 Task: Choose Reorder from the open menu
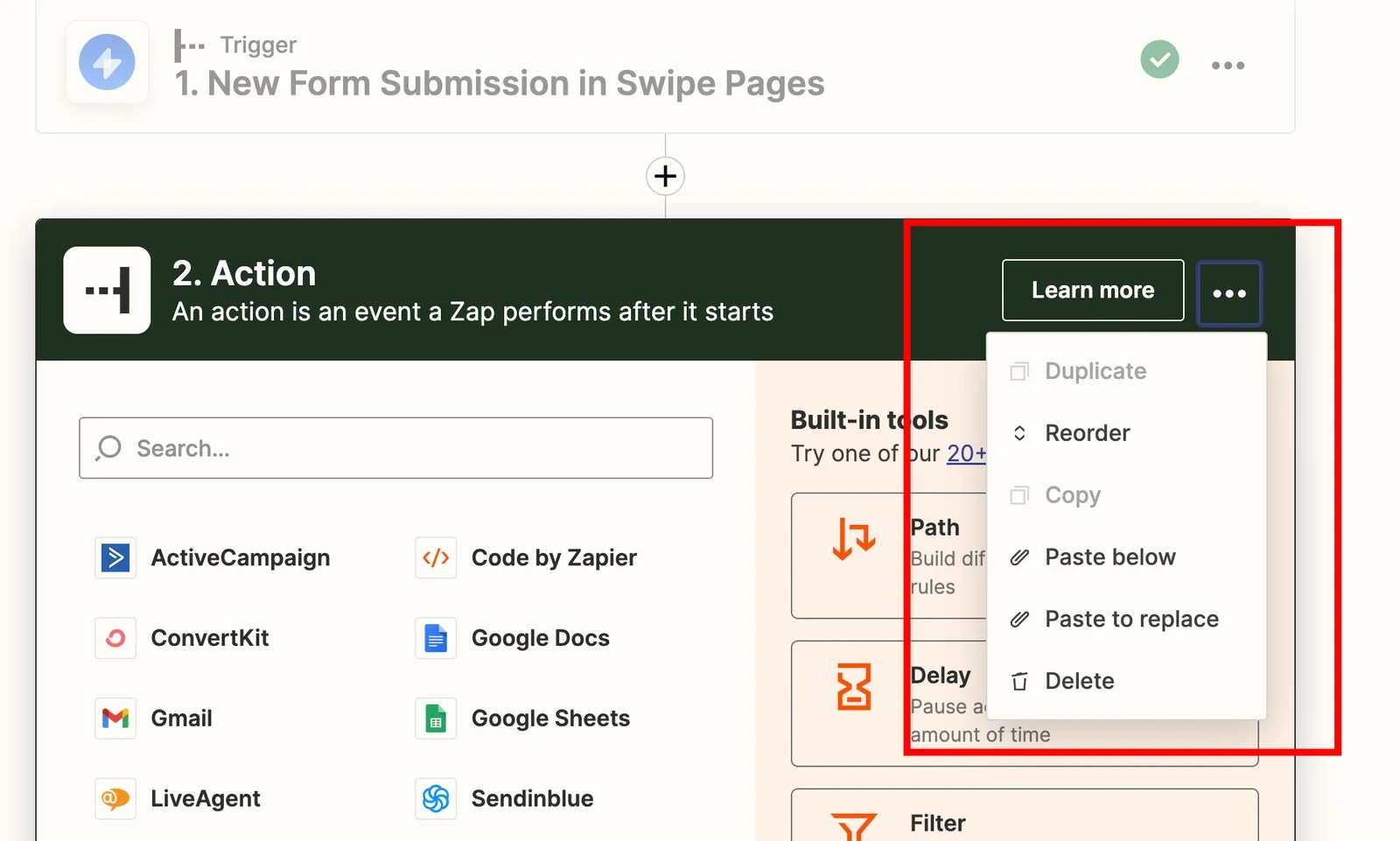tap(1087, 432)
